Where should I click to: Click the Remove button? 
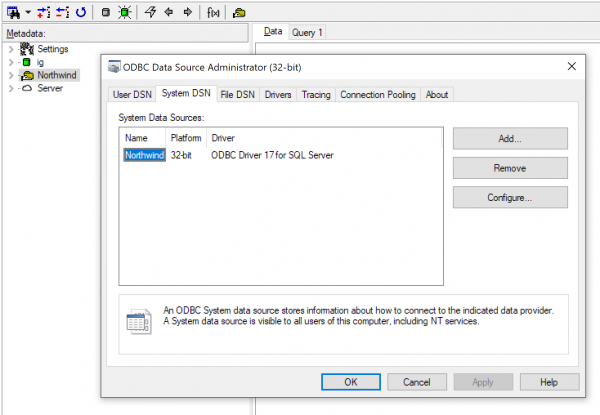point(510,168)
